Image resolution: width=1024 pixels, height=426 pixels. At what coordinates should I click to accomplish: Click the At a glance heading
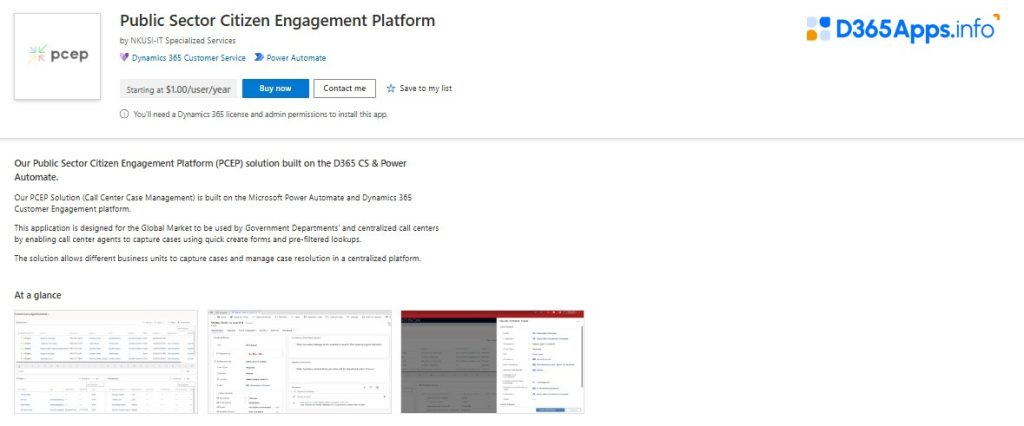point(38,295)
